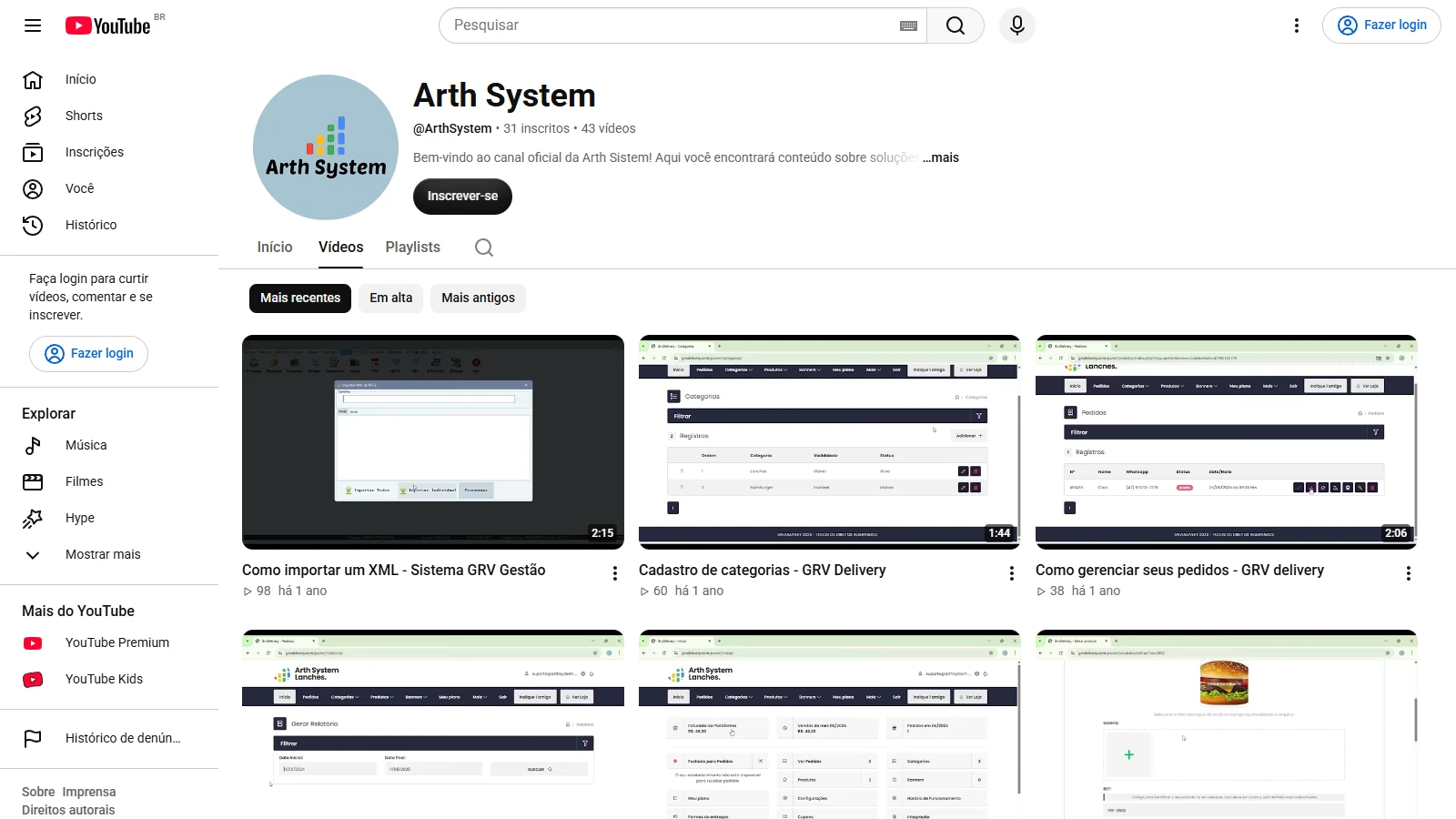1456x819 pixels.
Task: Open Direitos autorais footer link
Action: (68, 810)
